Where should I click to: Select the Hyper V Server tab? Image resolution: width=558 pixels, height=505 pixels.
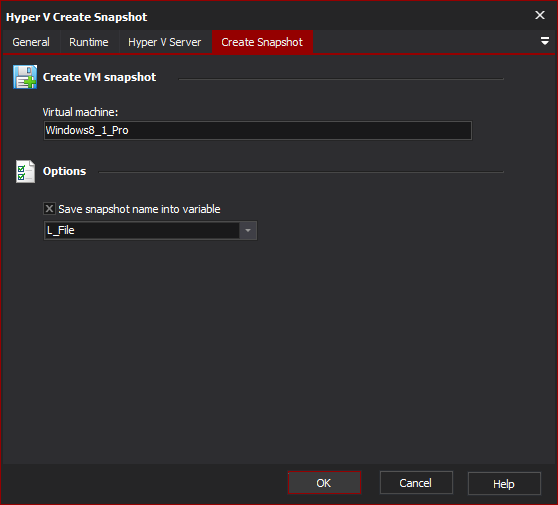pos(164,42)
